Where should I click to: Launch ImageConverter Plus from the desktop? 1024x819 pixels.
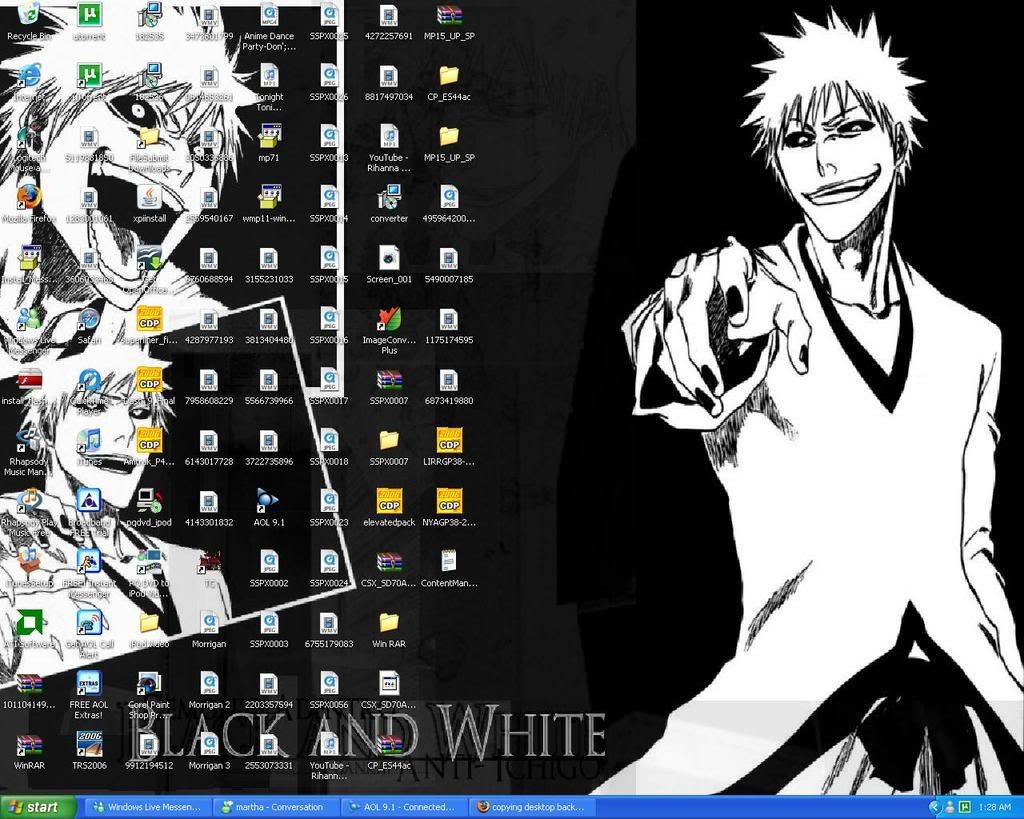[x=389, y=330]
